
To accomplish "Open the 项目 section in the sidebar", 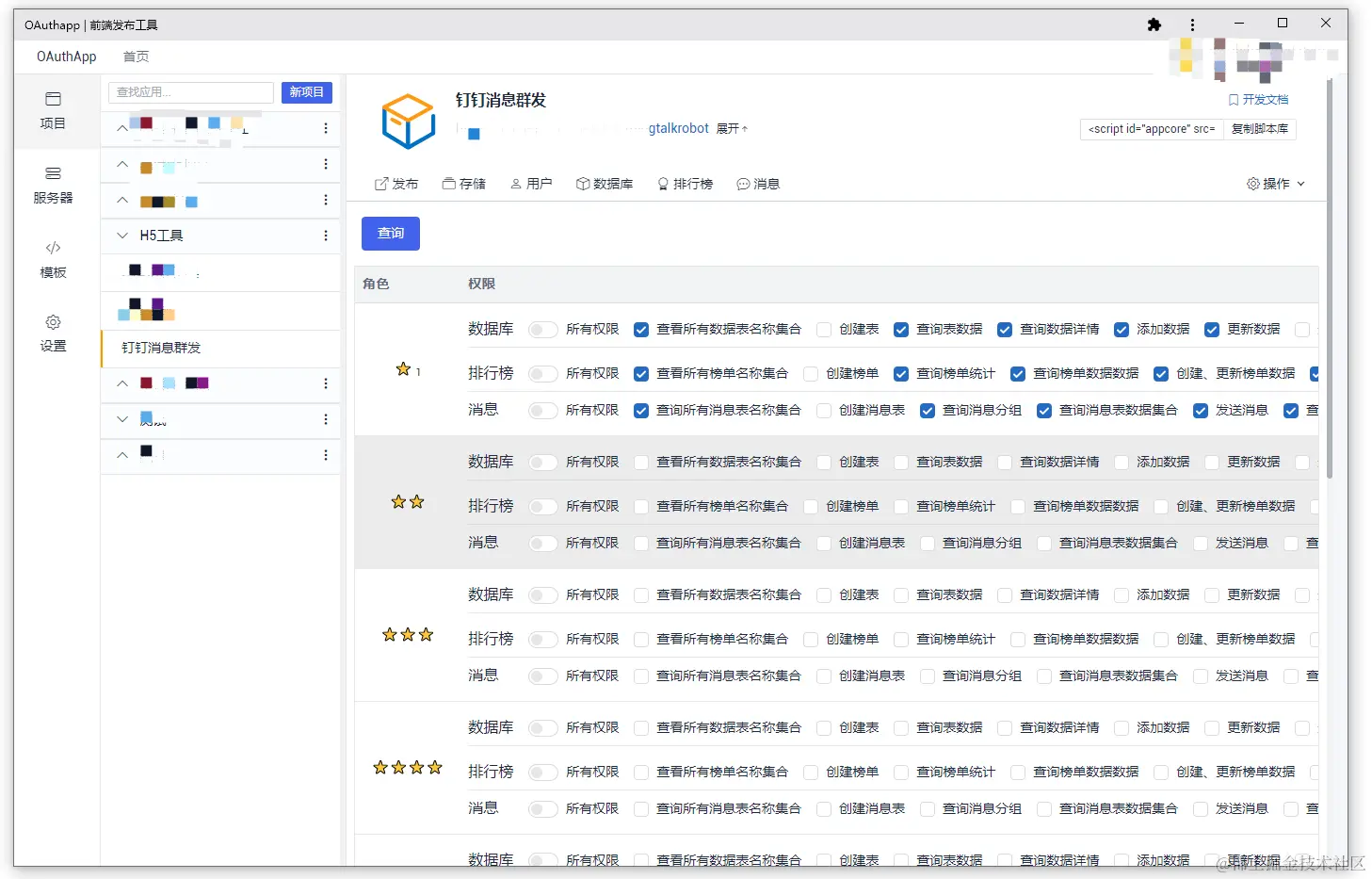I will [53, 111].
